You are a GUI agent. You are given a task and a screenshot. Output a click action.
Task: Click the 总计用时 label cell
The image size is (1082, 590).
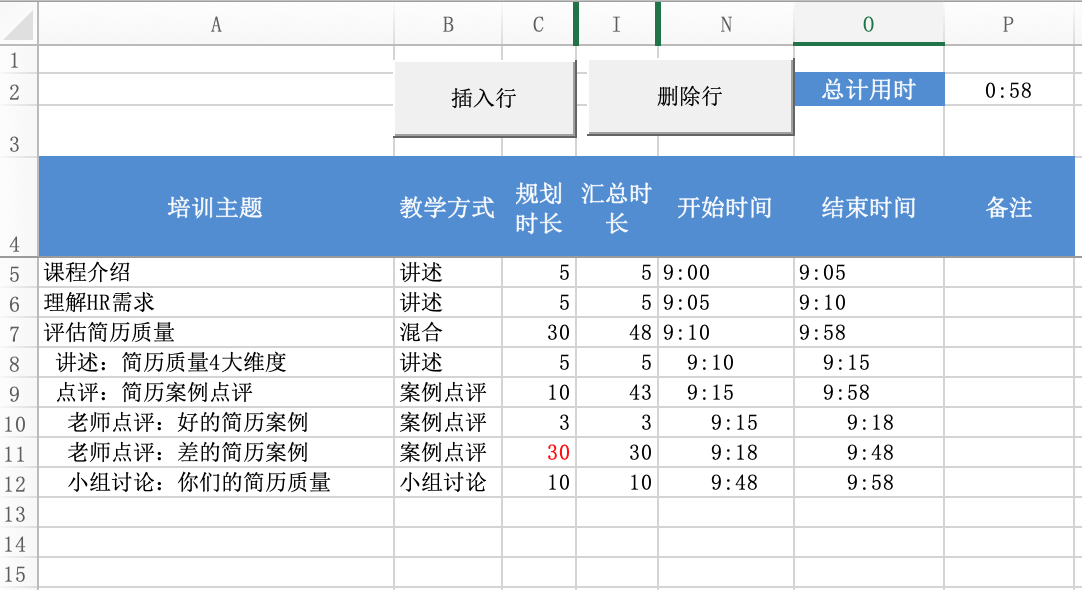(x=869, y=90)
